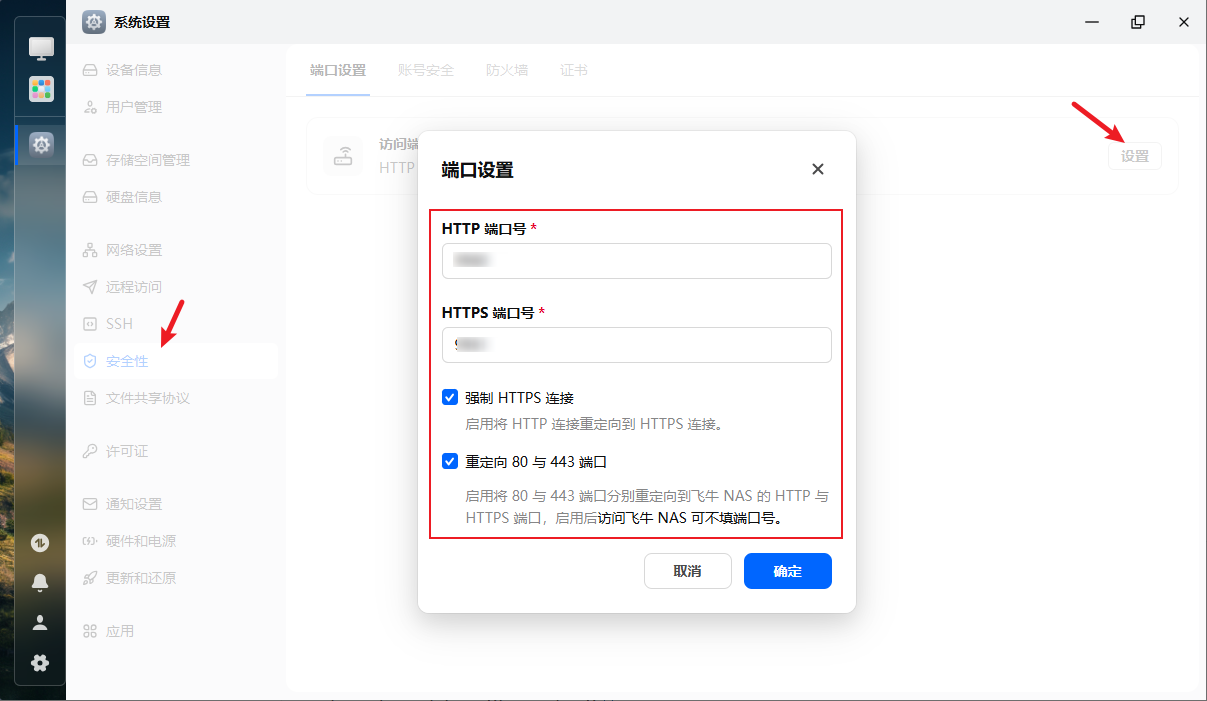1207x701 pixels.
Task: Click the user profile icon in dock
Action: click(40, 622)
